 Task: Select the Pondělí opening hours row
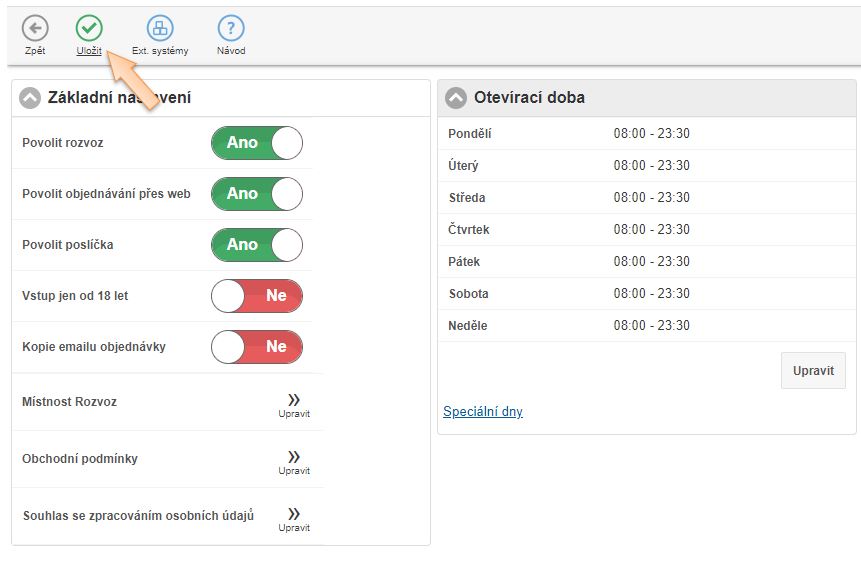click(x=646, y=134)
